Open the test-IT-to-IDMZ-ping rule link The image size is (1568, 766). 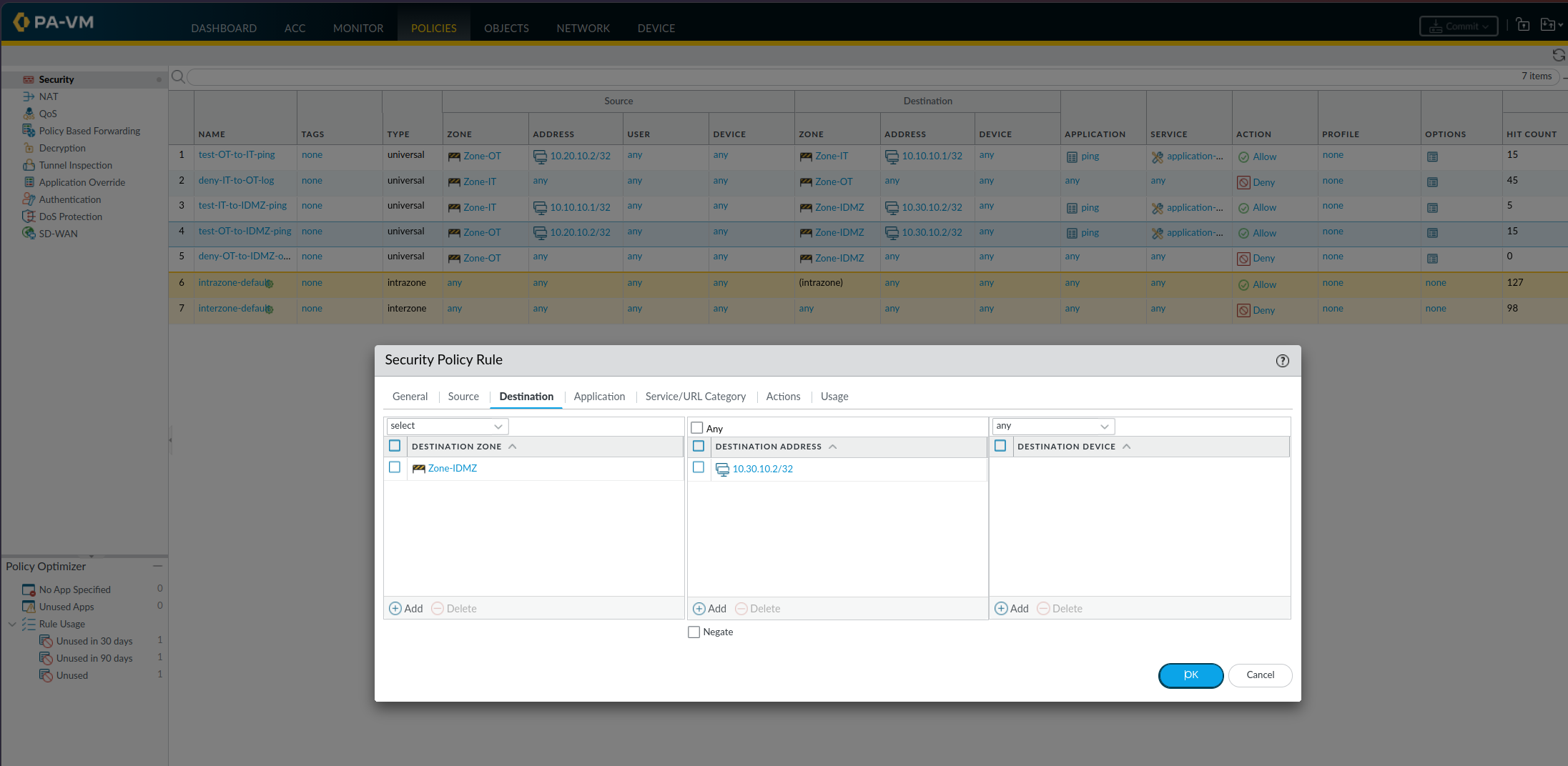(242, 206)
